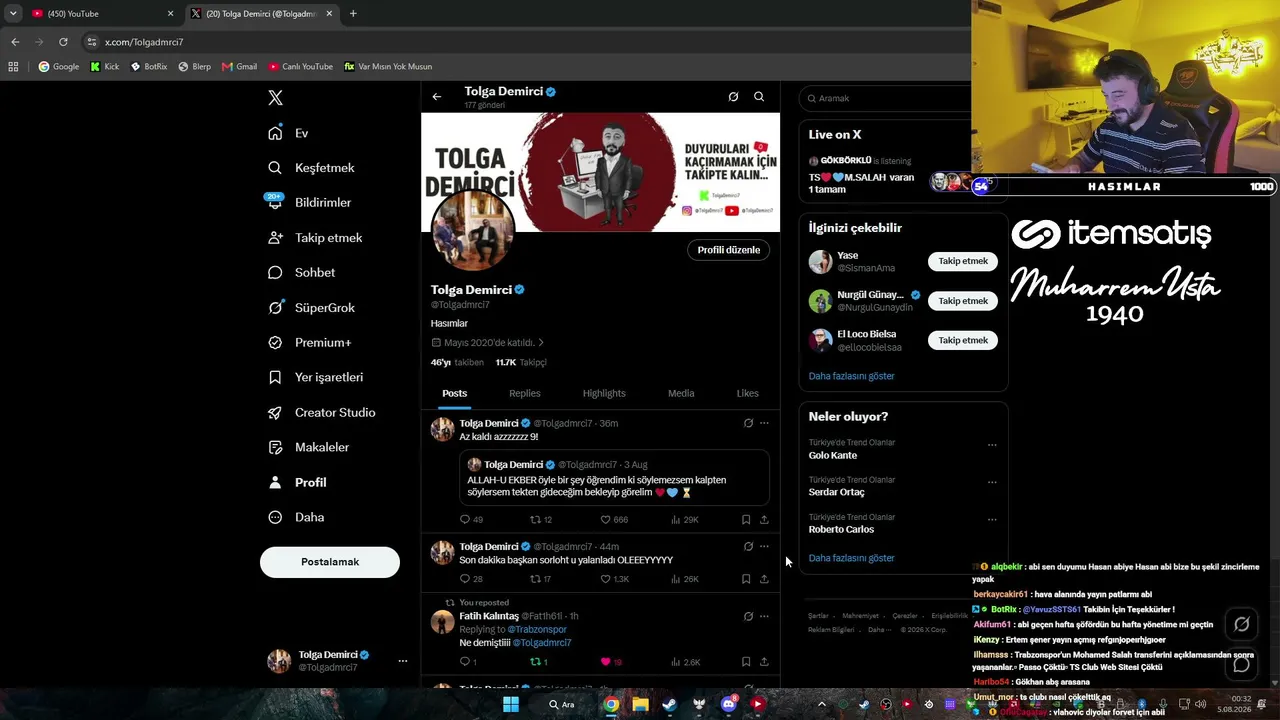The height and width of the screenshot is (720, 1280).
Task: Switch to the Media tab
Action: (681, 393)
